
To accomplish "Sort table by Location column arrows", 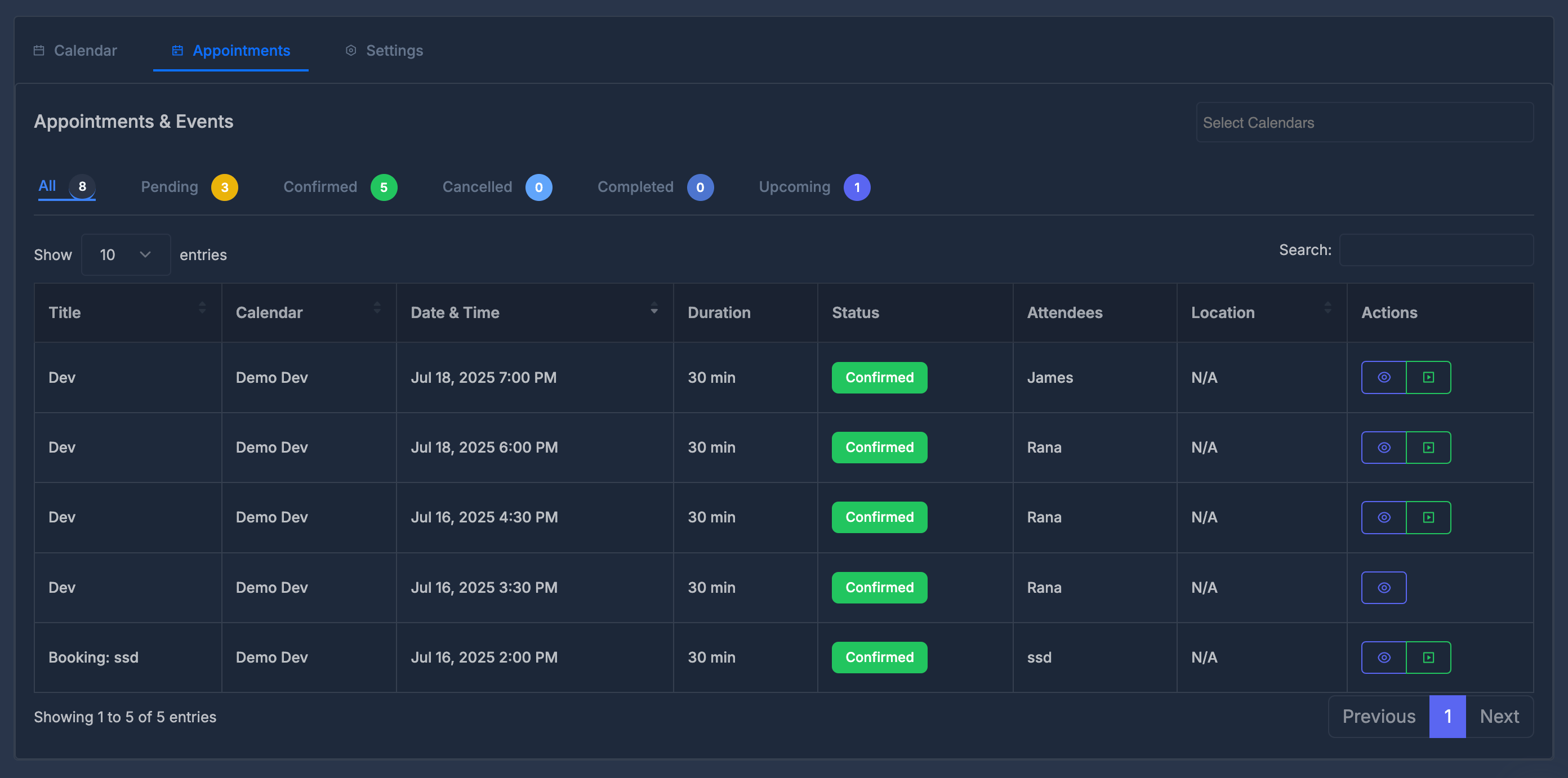I will click(x=1328, y=308).
